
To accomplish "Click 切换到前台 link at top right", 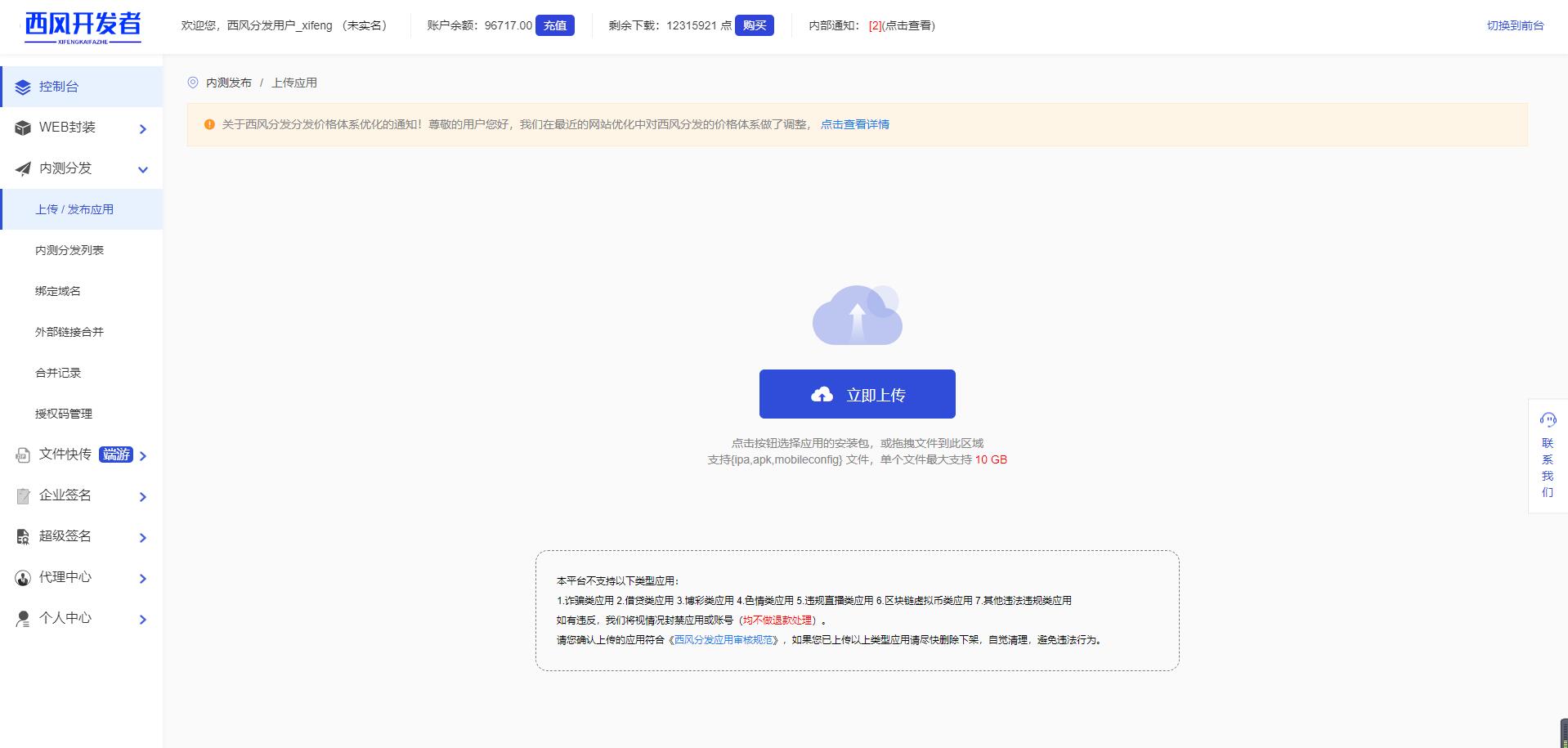I will click(x=1515, y=25).
